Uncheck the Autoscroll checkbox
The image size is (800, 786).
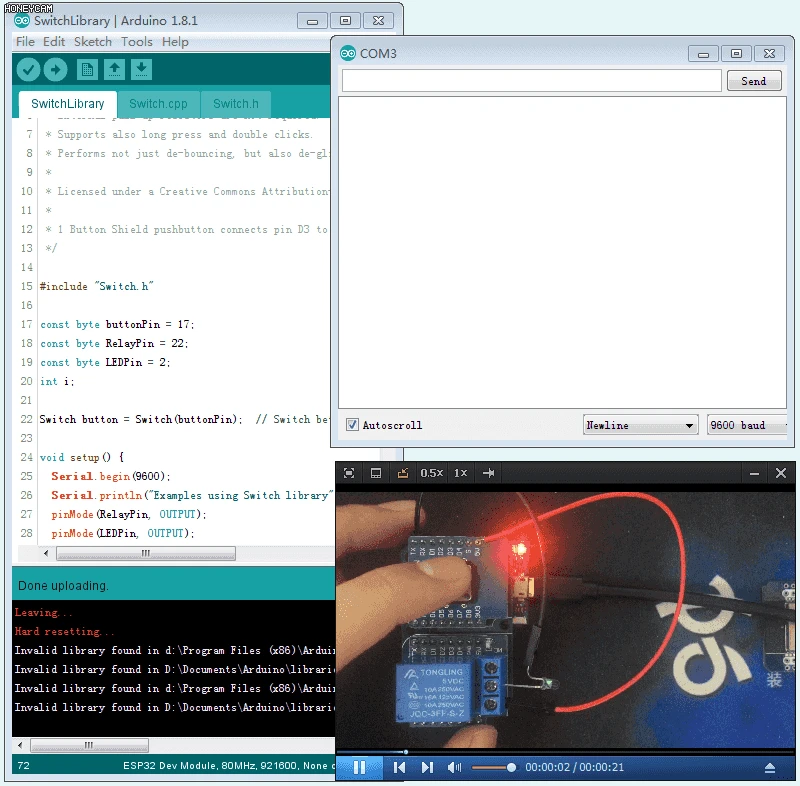[352, 424]
